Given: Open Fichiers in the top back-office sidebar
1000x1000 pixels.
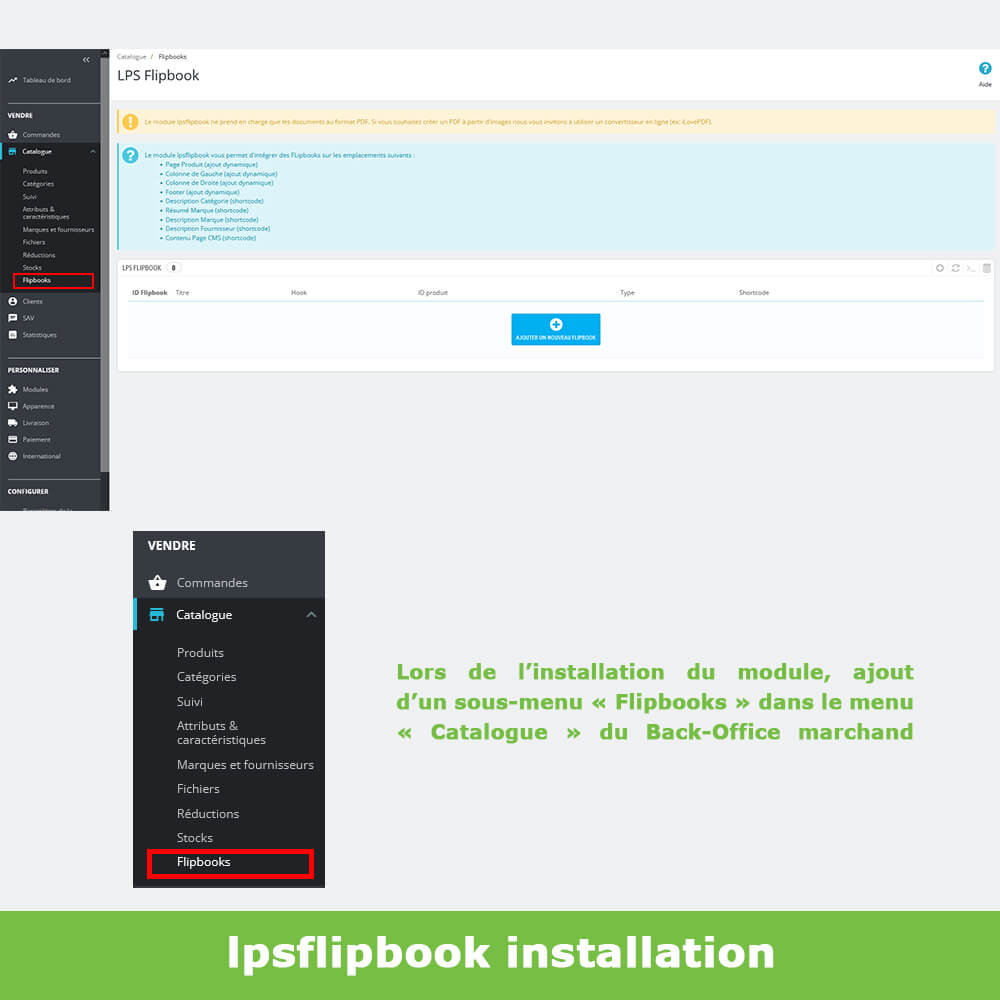Looking at the screenshot, I should click(34, 242).
